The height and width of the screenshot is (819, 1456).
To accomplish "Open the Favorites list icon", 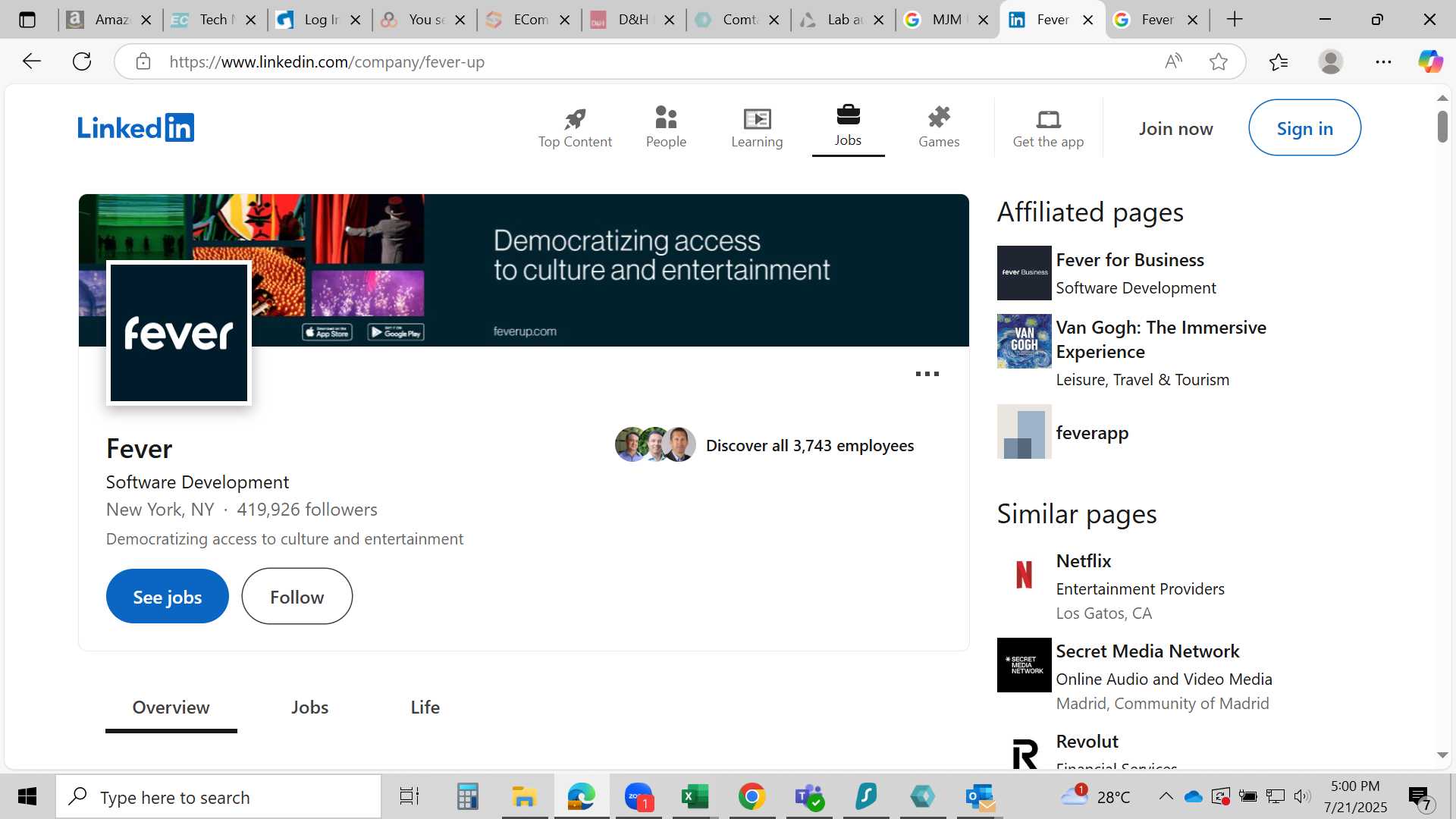I will tap(1279, 61).
